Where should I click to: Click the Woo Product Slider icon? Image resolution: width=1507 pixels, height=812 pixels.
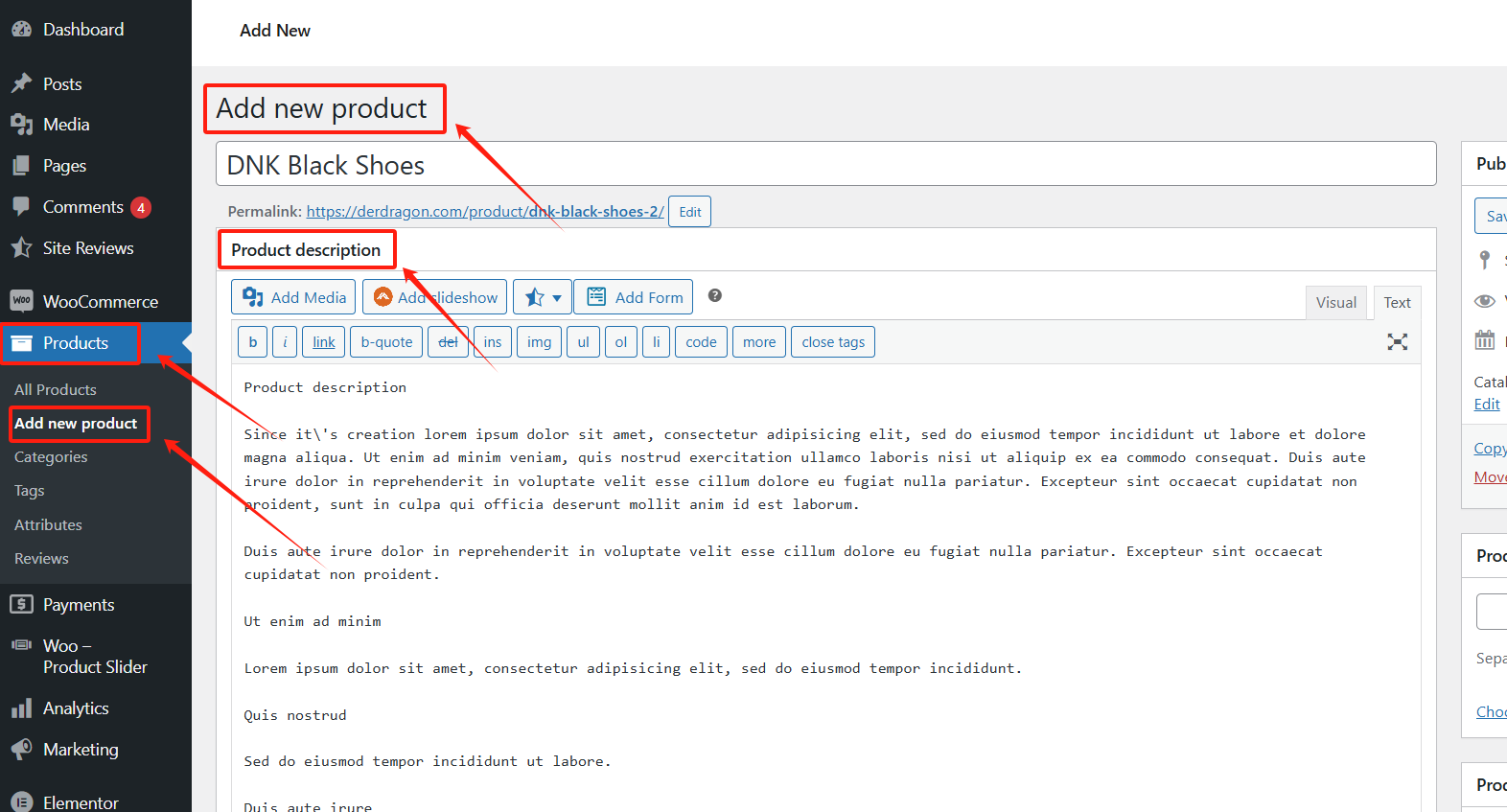(x=21, y=645)
